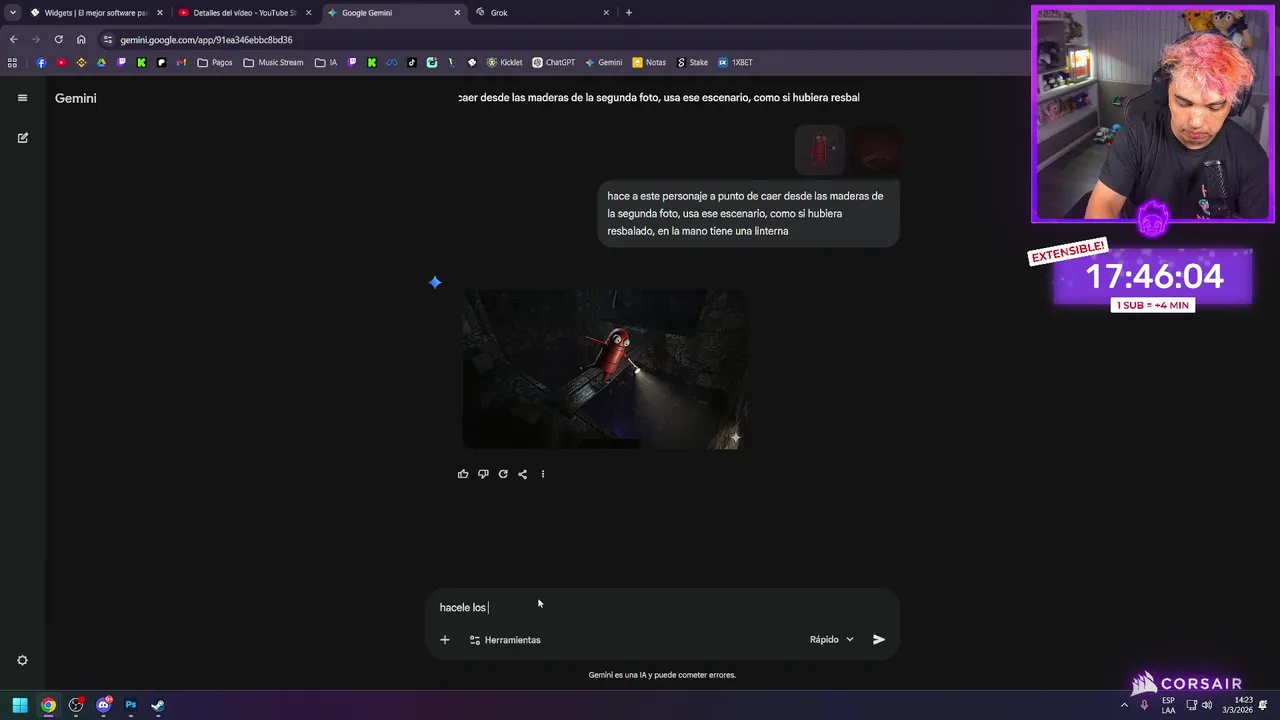Open the first attached red character thumbnail
This screenshot has height=720, width=1280.
(820, 150)
